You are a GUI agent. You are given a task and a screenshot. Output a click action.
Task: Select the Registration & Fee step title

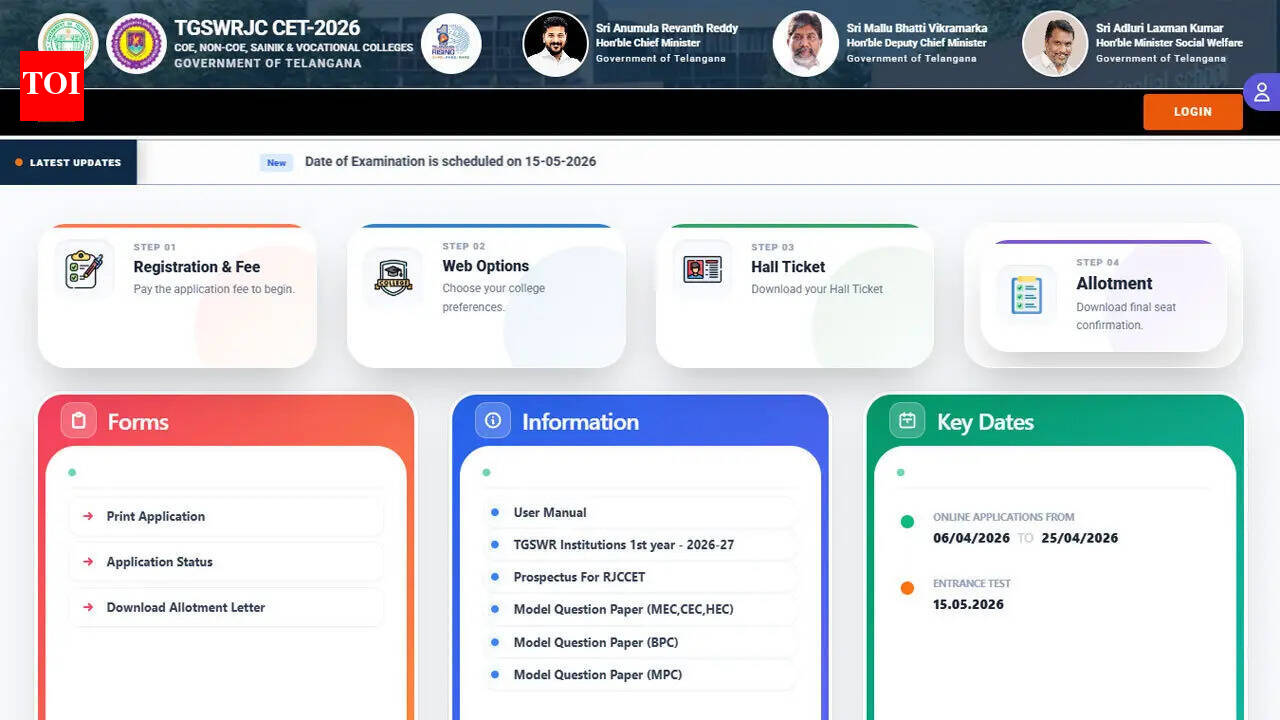(x=197, y=267)
